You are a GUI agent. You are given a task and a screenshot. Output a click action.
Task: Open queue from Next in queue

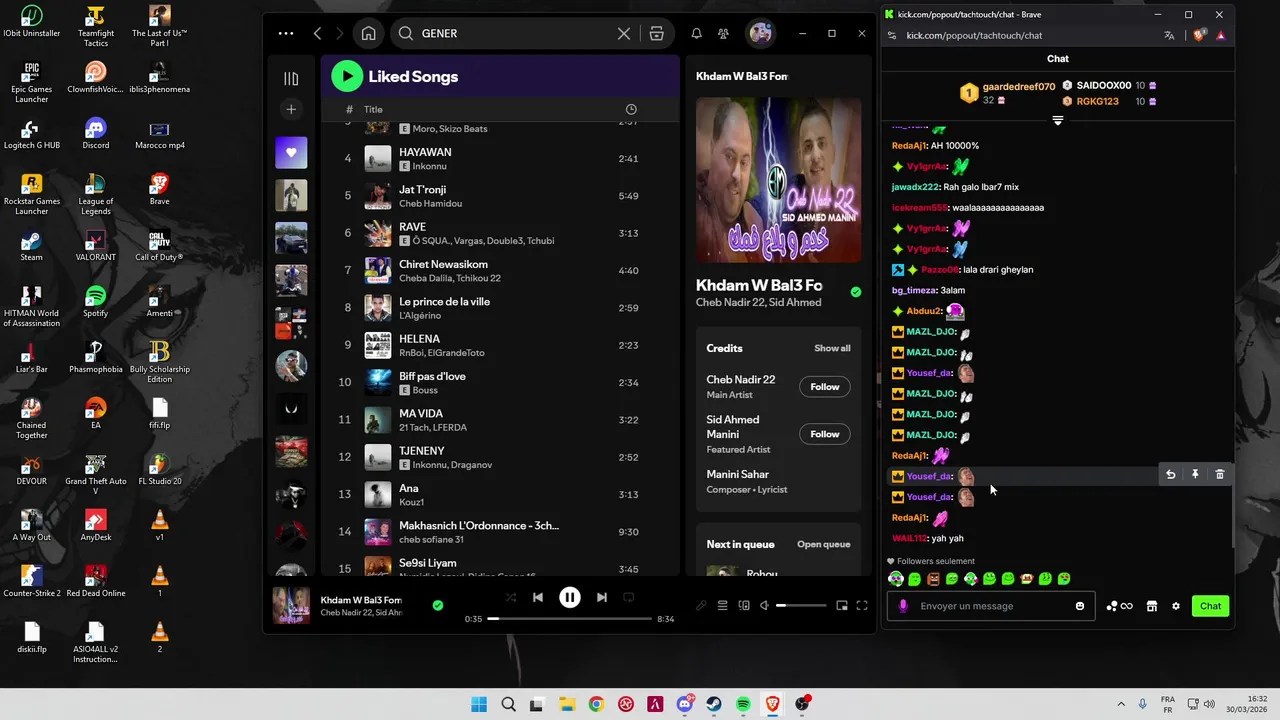823,544
